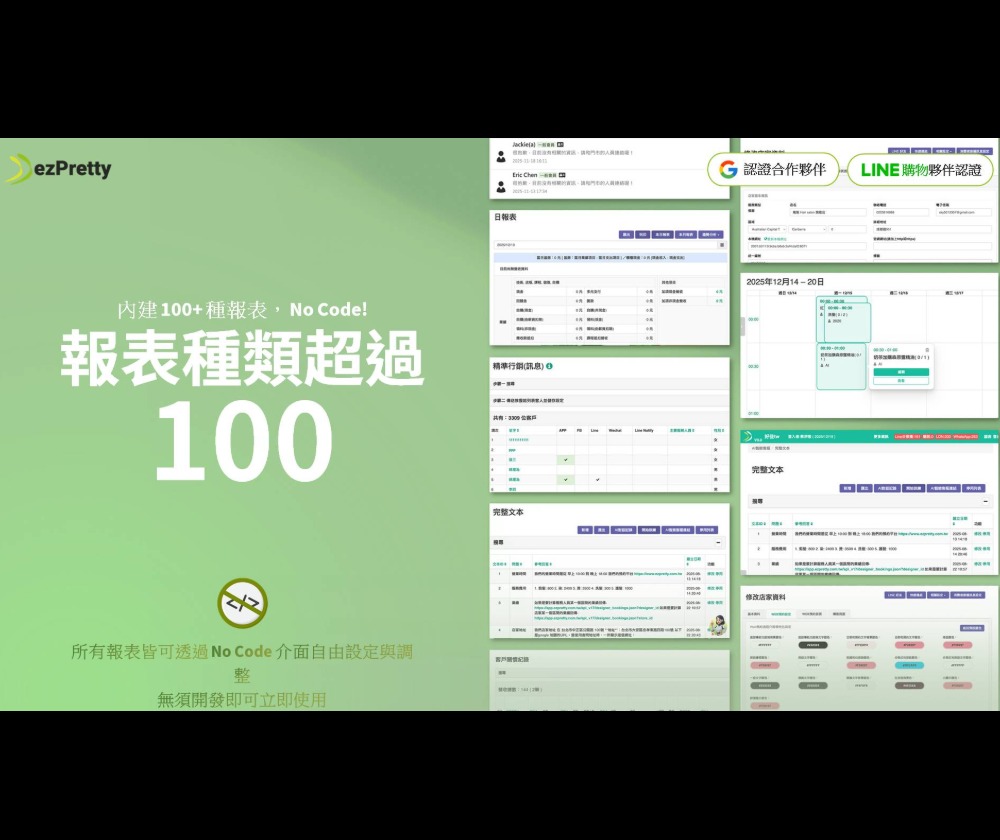Pick the cyan color swatch in 修改店家資料

pos(909,665)
